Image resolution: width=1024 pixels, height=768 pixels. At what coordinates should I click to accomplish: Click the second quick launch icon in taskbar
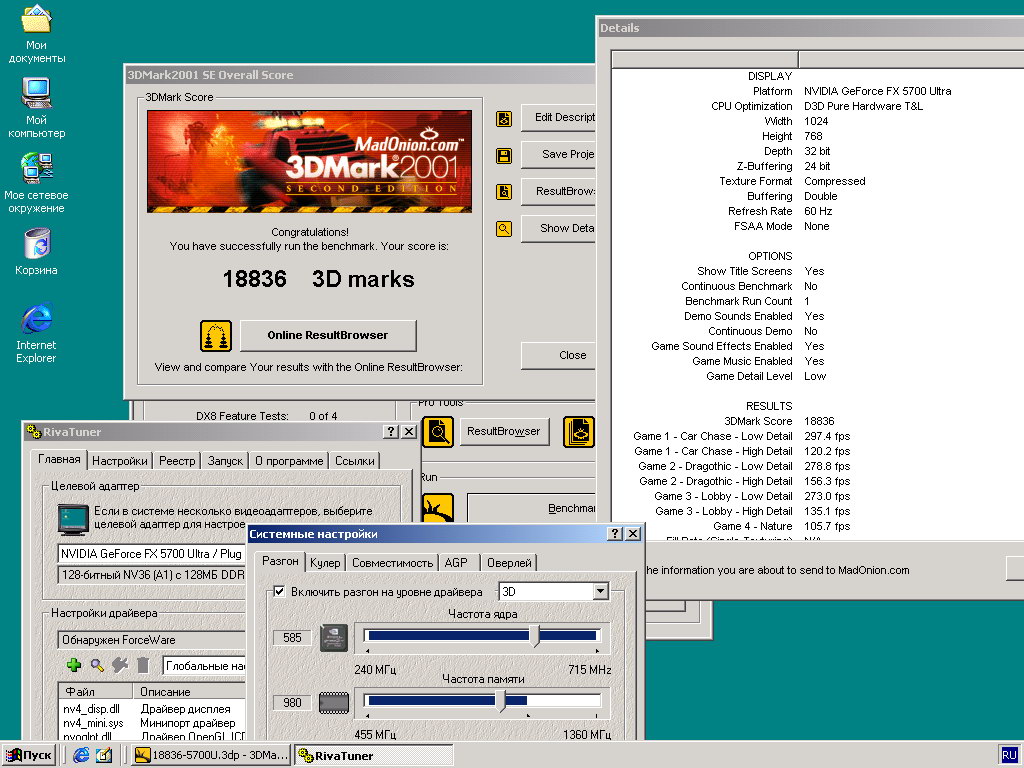pos(104,755)
